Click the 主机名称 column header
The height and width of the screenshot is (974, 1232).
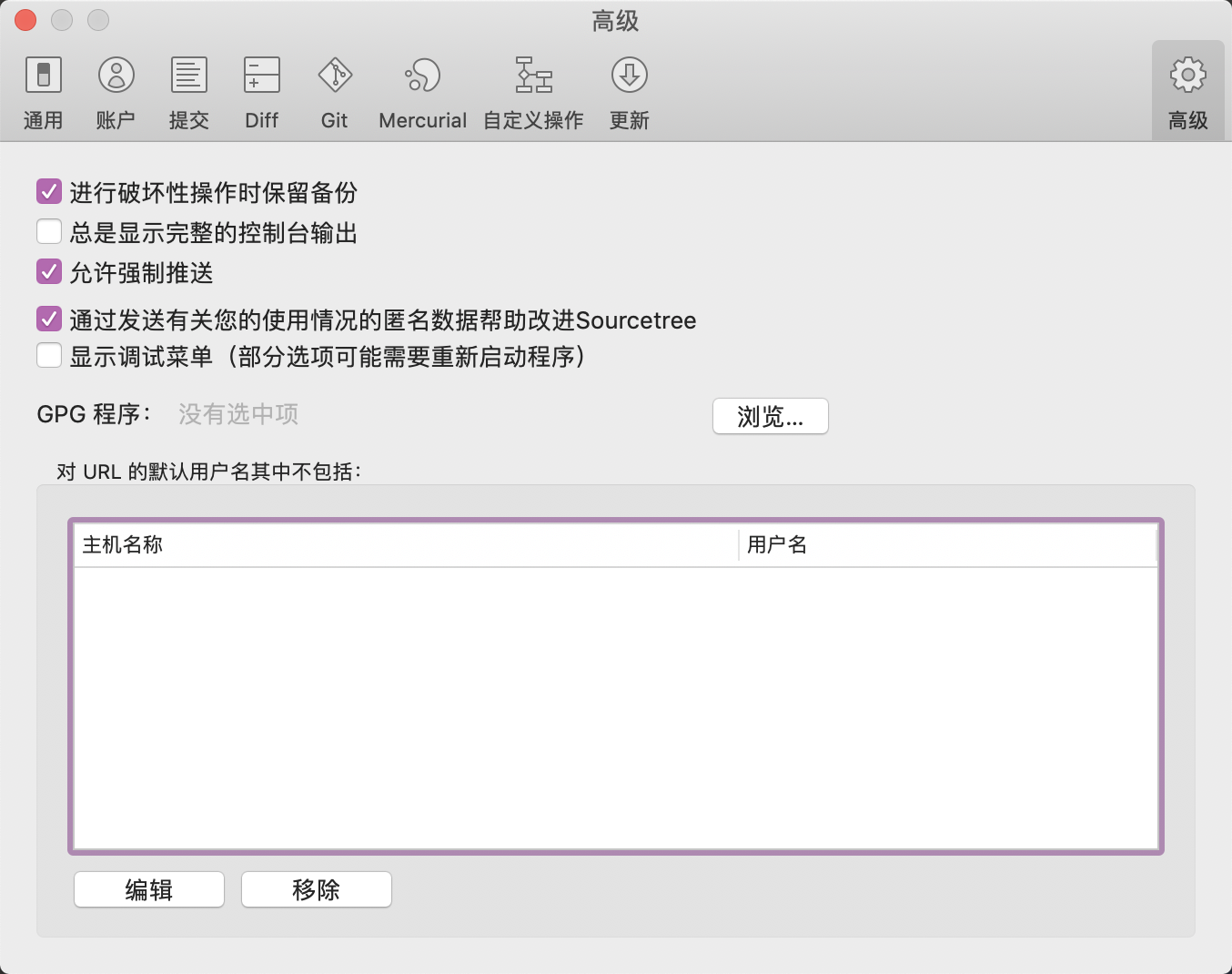point(405,545)
